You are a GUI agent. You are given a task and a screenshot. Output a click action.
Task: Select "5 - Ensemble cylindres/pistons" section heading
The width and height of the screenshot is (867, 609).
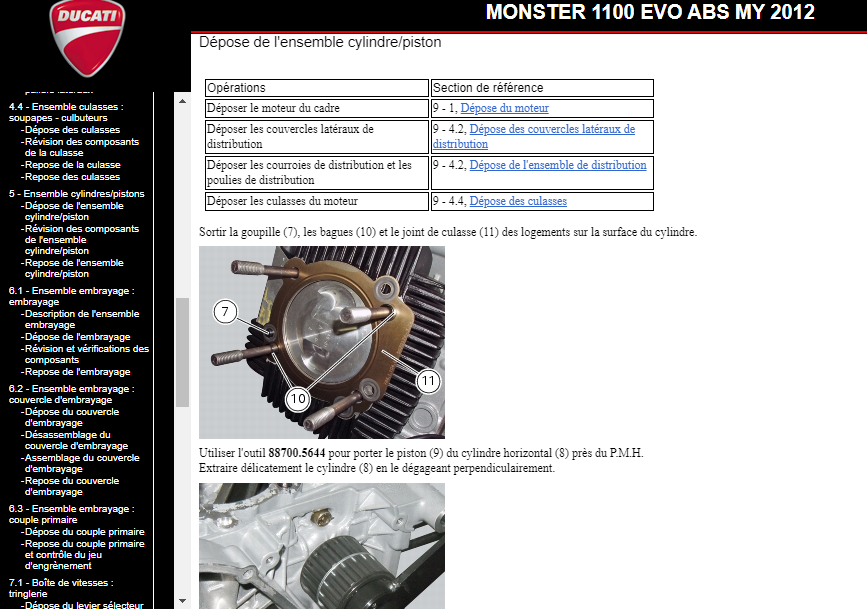pos(76,194)
